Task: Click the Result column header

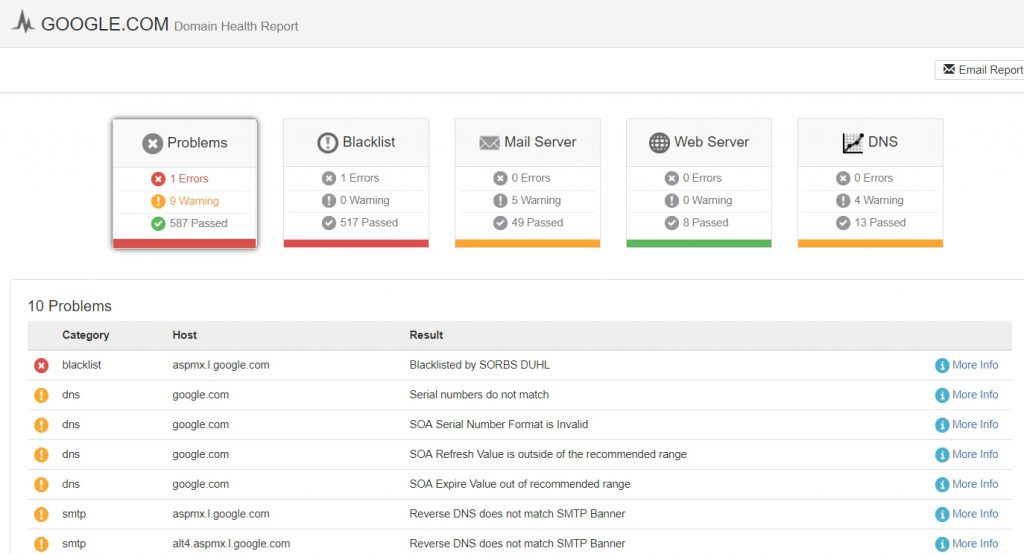Action: (426, 334)
